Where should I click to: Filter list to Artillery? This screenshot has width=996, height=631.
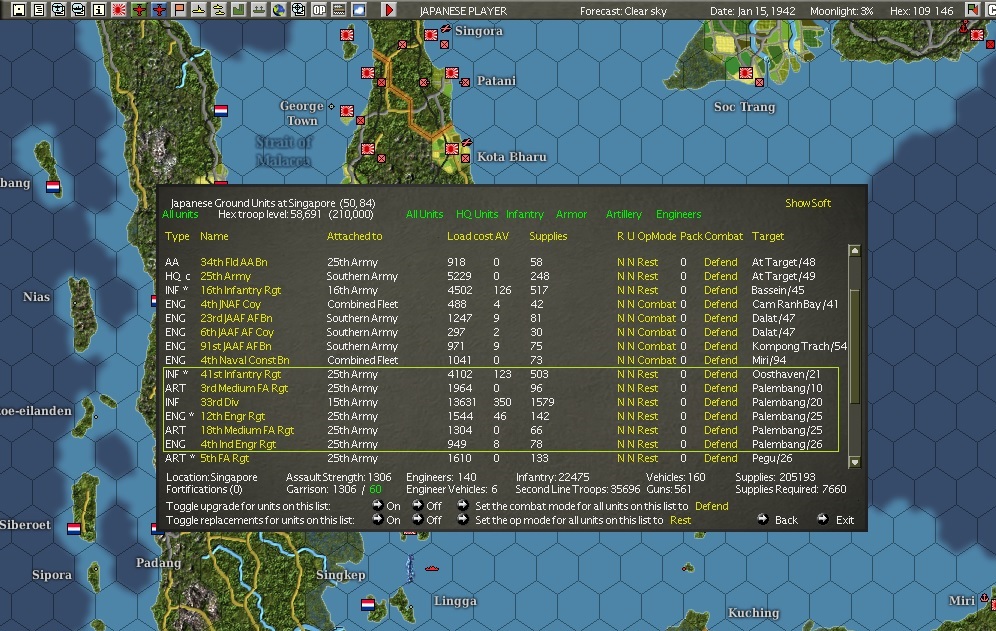pos(624,214)
